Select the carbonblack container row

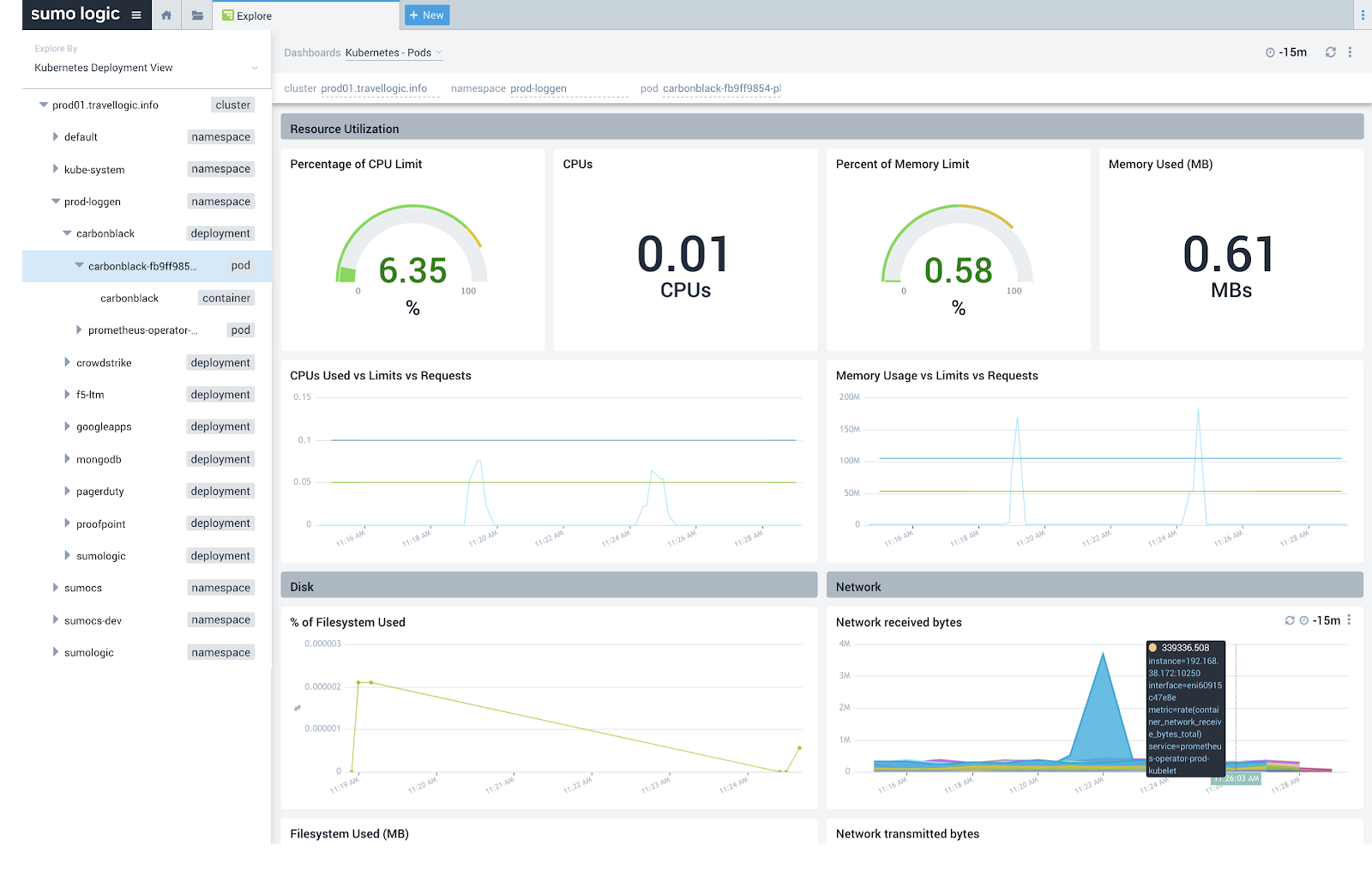coord(147,299)
